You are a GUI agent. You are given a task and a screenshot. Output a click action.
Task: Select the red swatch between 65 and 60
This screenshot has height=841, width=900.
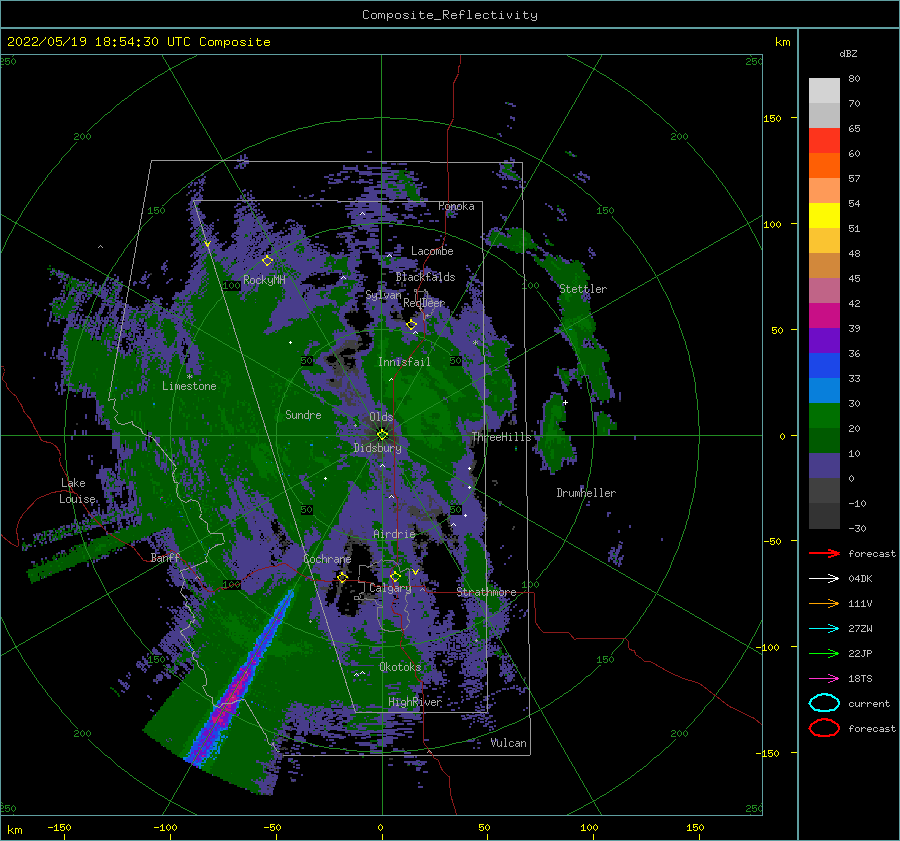[824, 141]
